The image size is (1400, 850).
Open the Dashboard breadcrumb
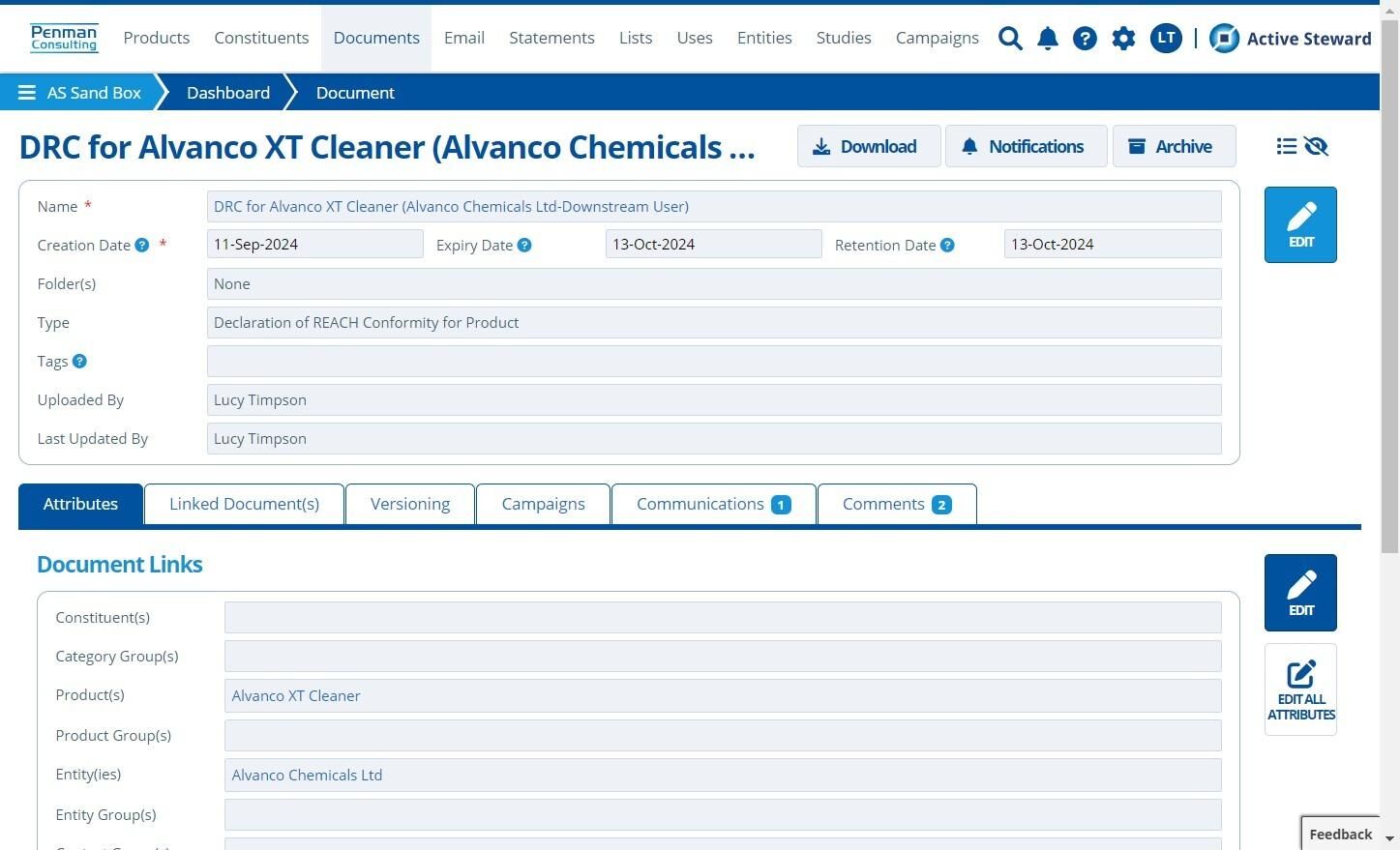point(228,93)
